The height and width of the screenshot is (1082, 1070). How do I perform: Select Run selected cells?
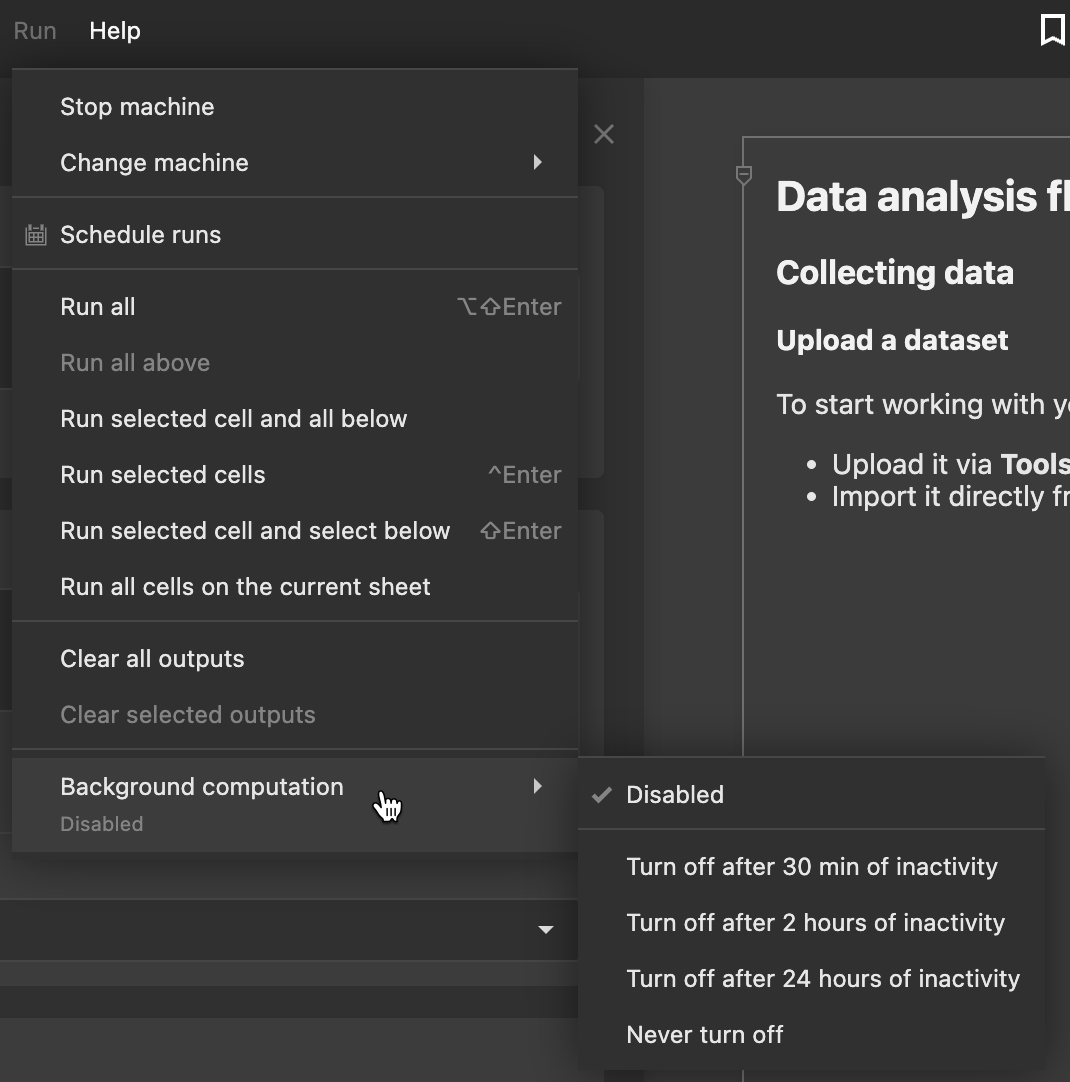coord(162,474)
